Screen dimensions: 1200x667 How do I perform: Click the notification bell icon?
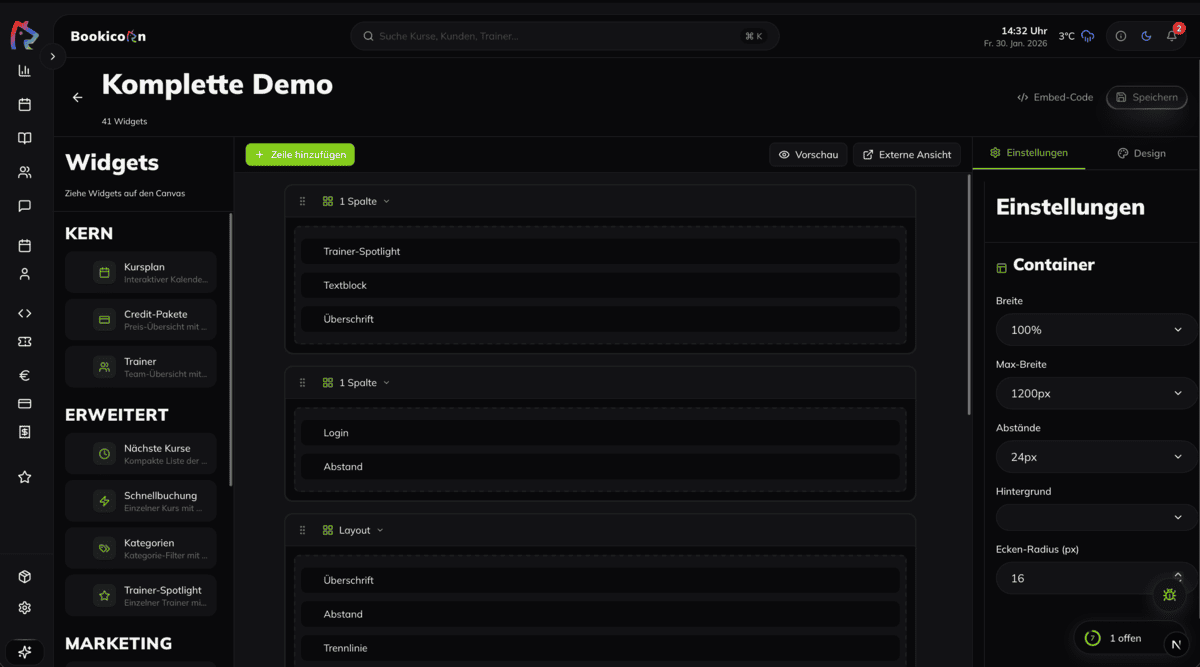click(x=1171, y=36)
